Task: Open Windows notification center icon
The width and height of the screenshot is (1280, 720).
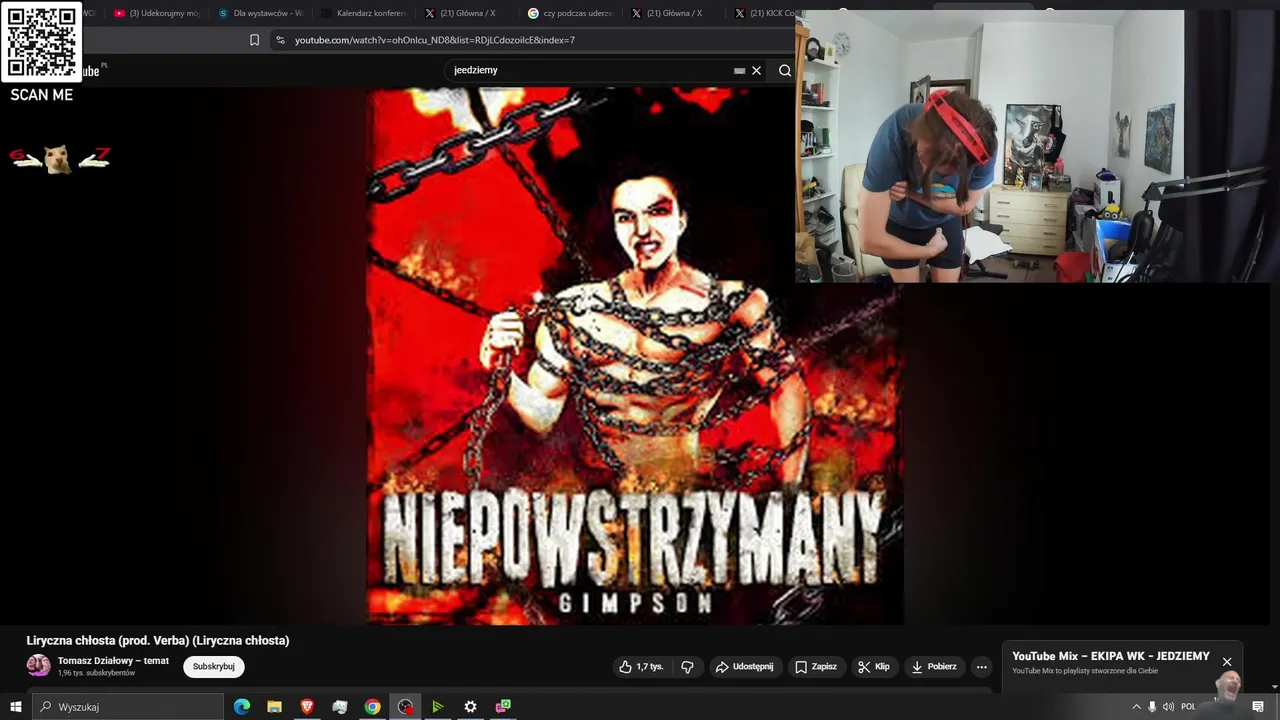Action: [x=1258, y=707]
